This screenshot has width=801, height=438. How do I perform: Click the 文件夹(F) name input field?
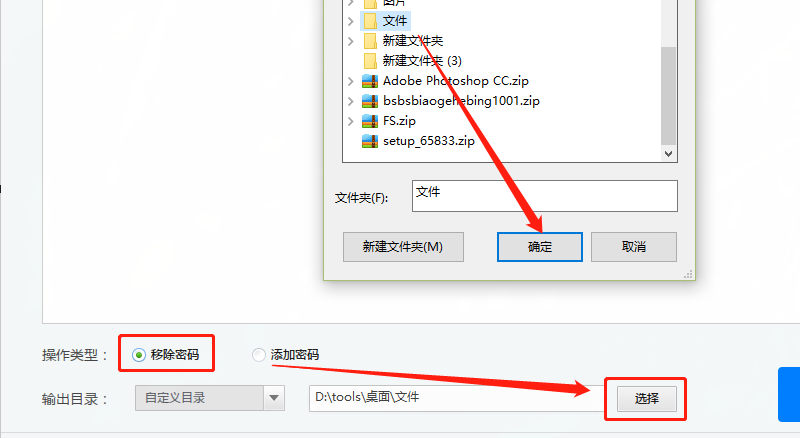click(x=545, y=196)
